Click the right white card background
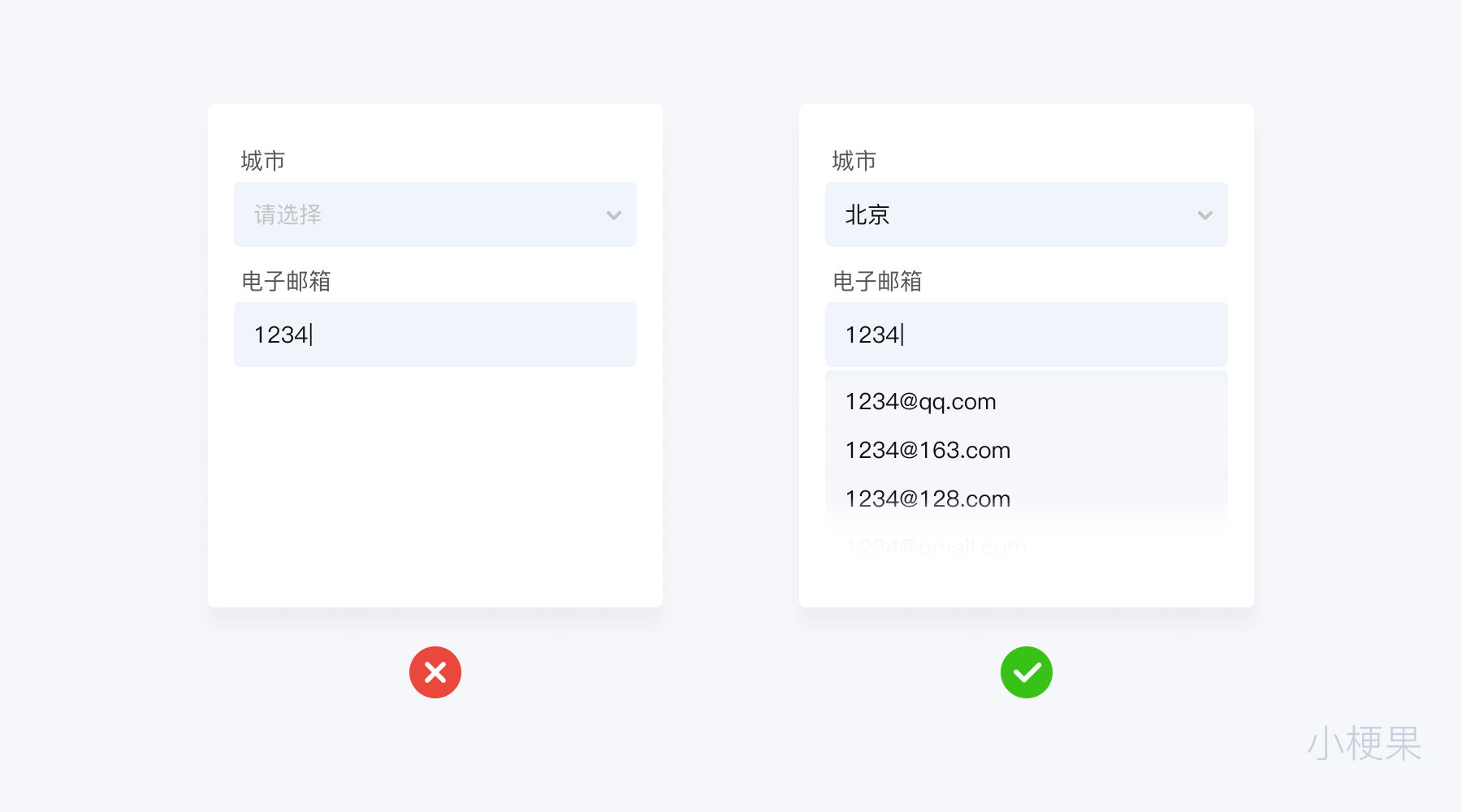Image resolution: width=1462 pixels, height=812 pixels. (x=1027, y=585)
